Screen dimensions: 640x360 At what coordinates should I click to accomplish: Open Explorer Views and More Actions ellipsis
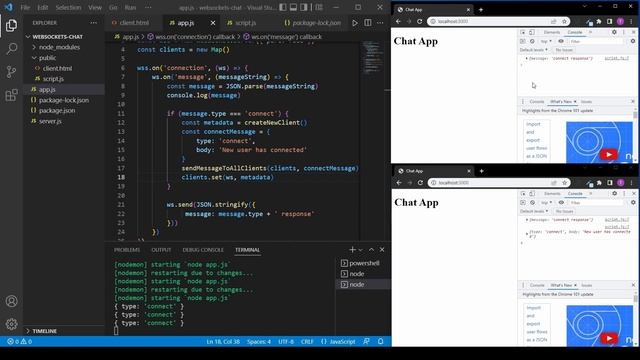[94, 23]
